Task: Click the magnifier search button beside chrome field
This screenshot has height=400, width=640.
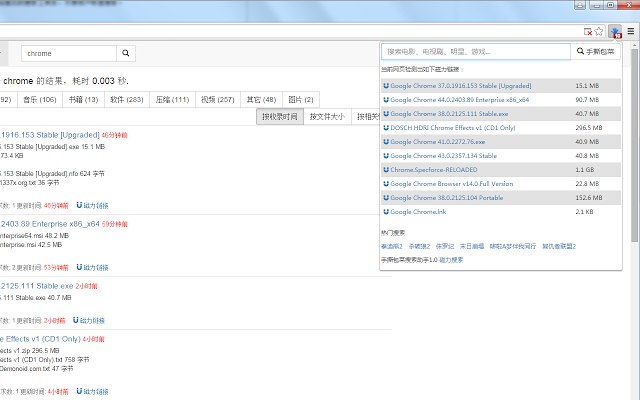Action: tap(126, 53)
